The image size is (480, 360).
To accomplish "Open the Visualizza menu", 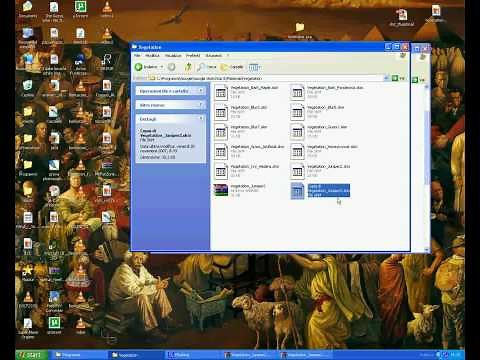I will [x=173, y=55].
